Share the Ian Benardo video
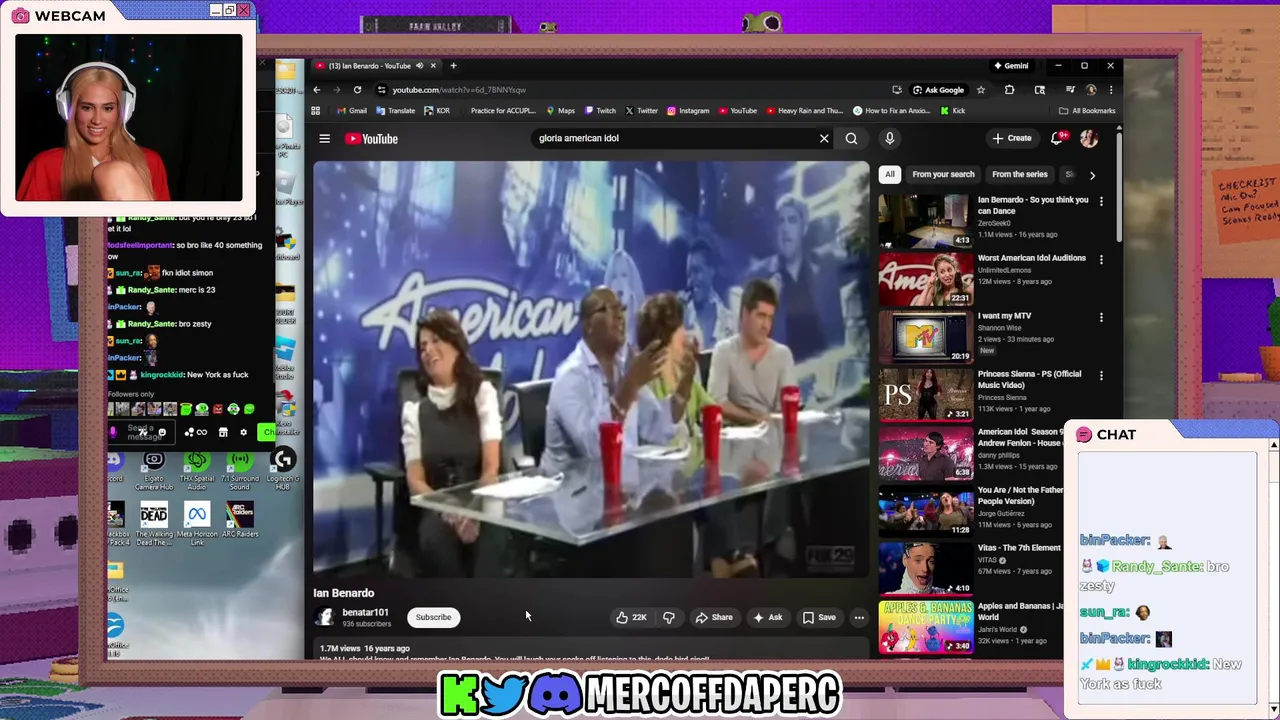 tap(714, 617)
